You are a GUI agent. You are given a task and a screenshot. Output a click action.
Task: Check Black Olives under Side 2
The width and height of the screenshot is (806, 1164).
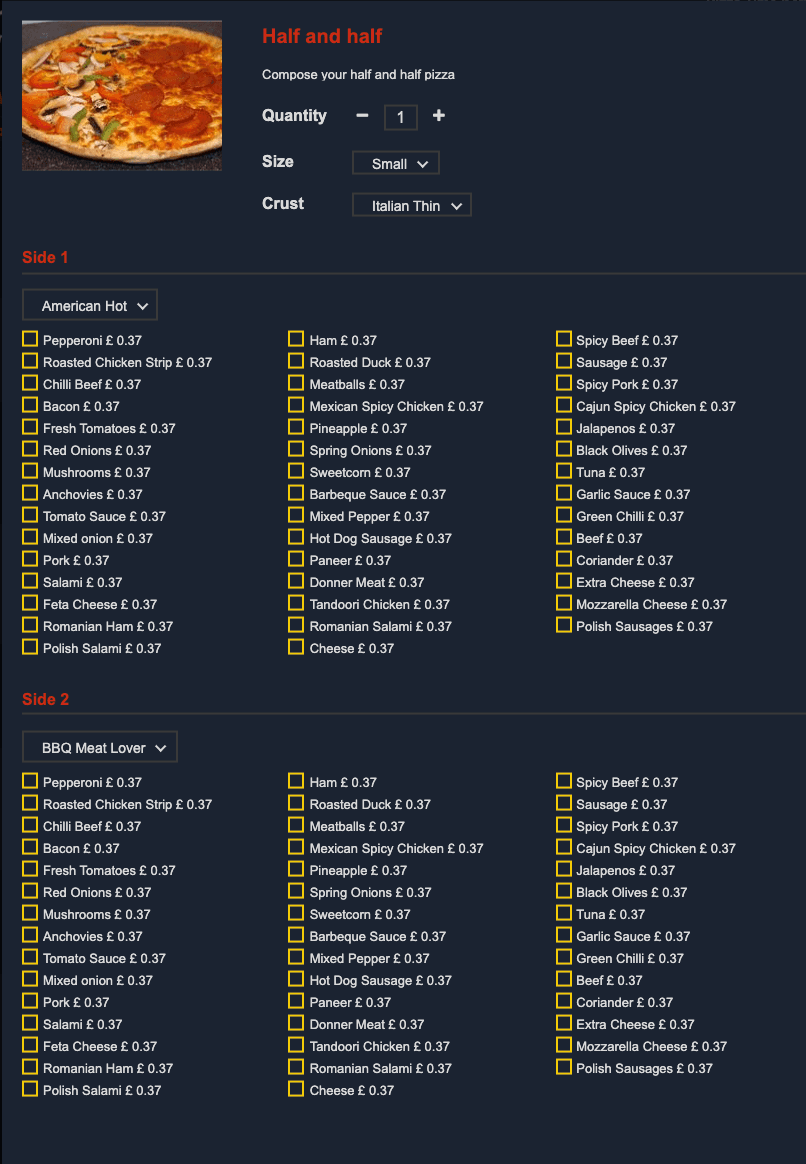pyautogui.click(x=563, y=892)
